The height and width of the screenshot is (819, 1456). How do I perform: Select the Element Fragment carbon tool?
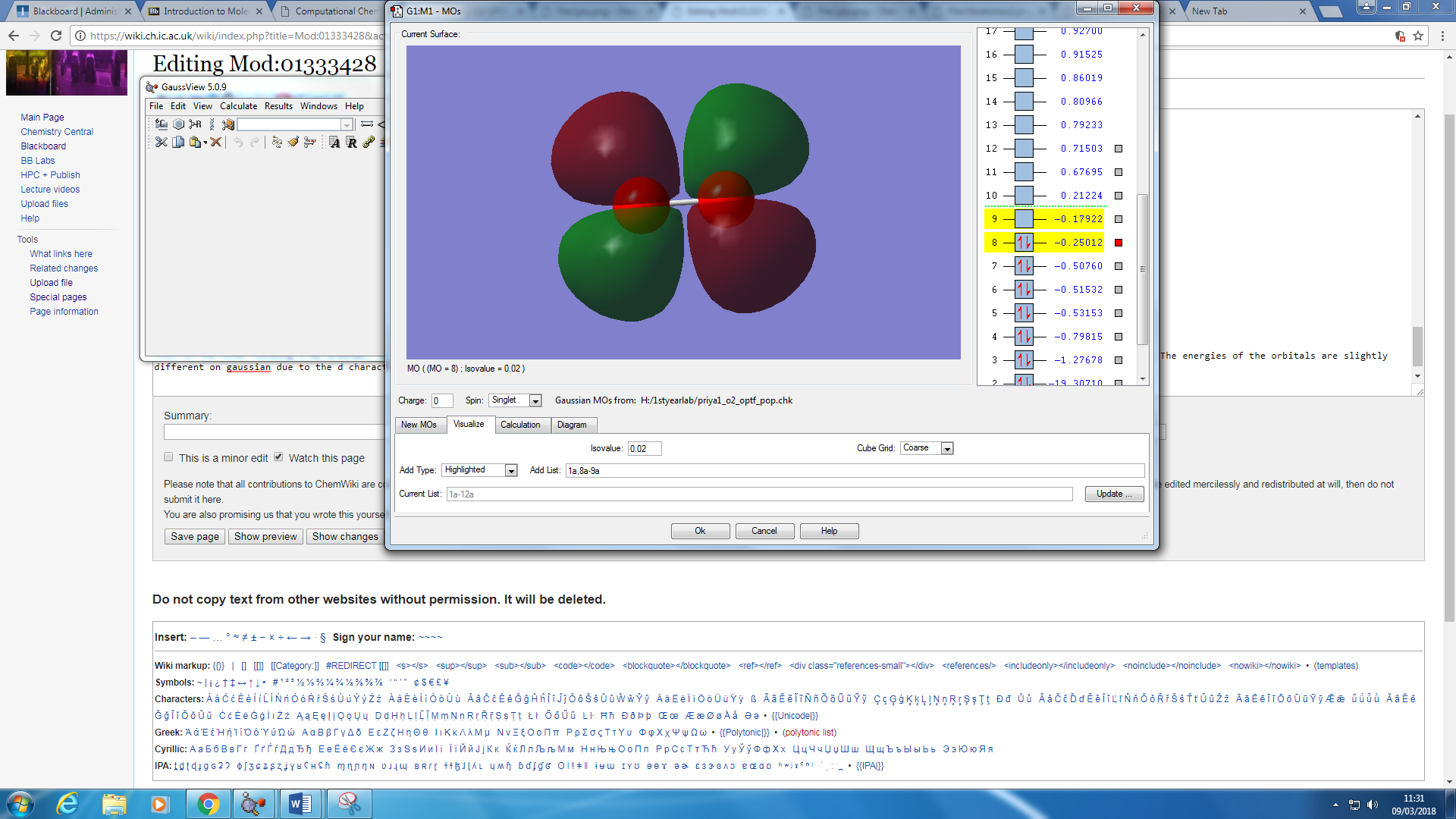click(162, 124)
